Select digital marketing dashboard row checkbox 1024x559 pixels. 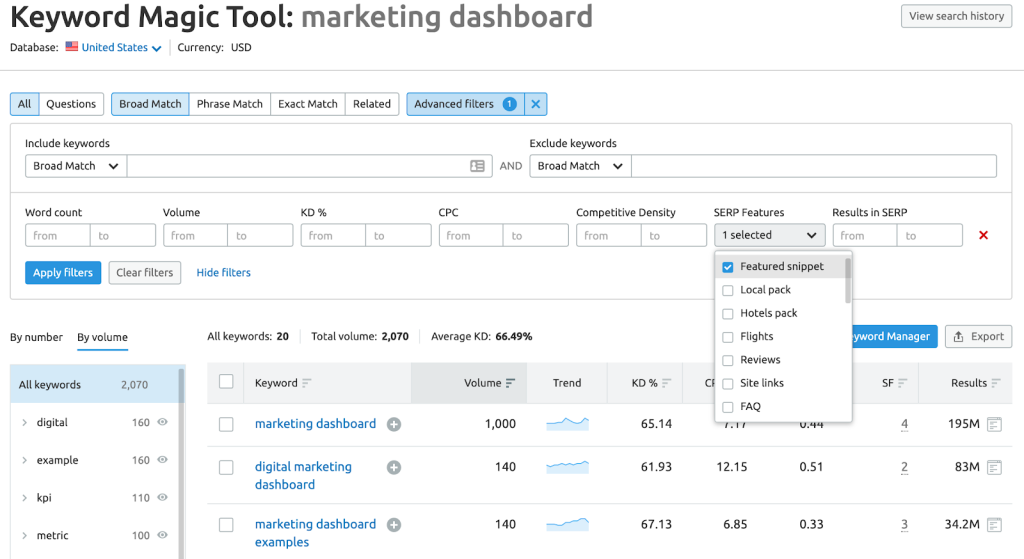tap(226, 468)
